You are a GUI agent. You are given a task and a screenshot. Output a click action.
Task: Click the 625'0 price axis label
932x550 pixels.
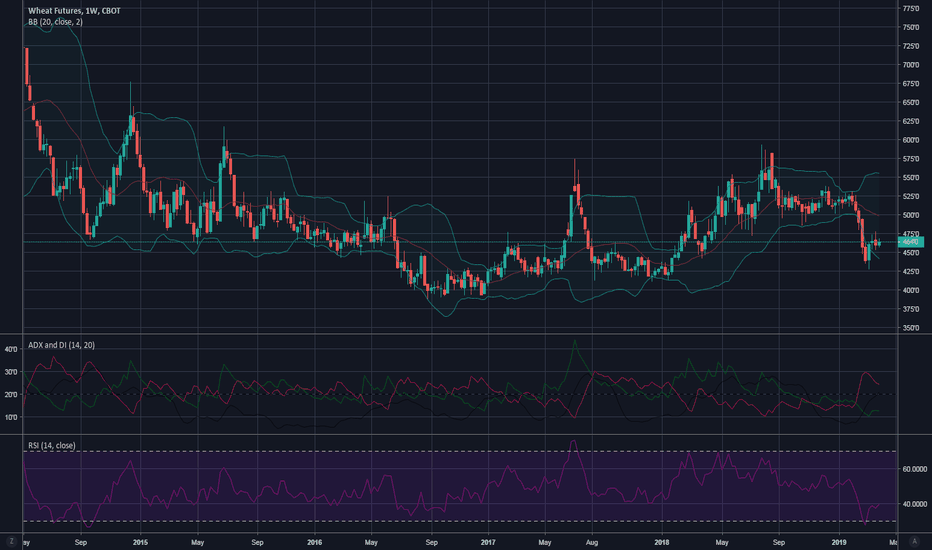click(x=911, y=121)
